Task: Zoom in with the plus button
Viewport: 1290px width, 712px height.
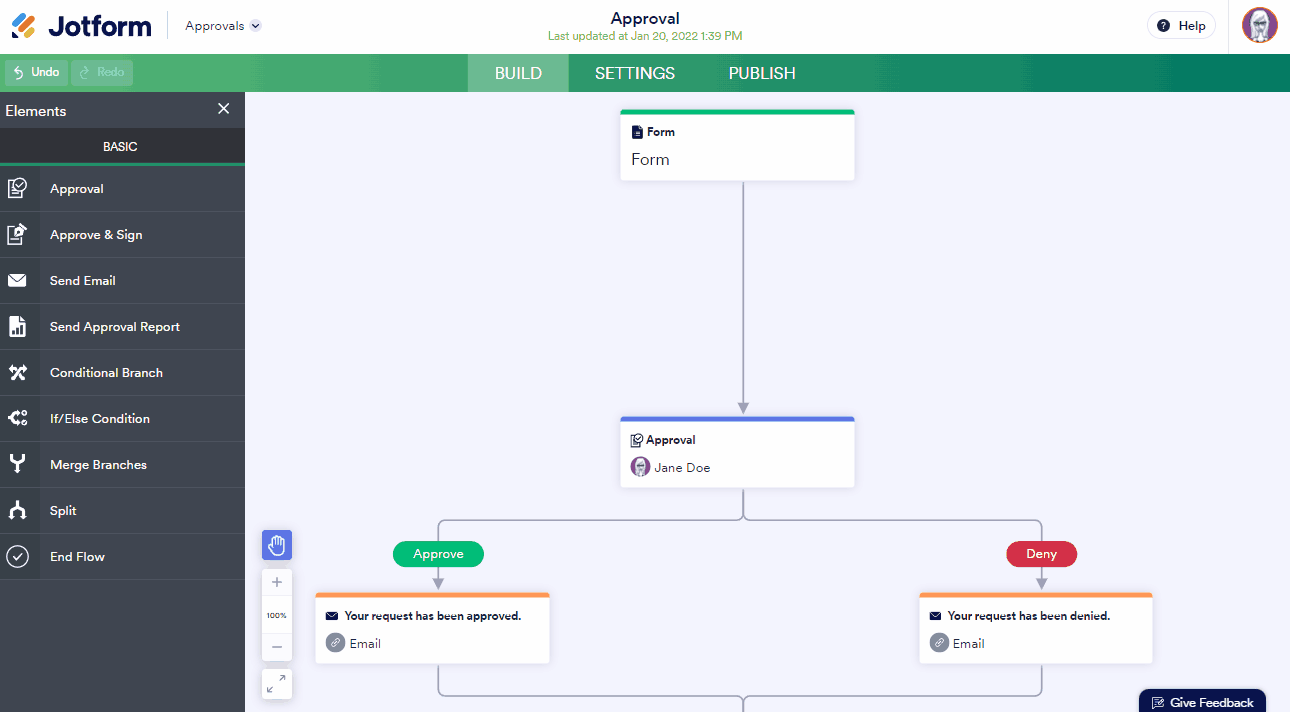Action: coord(277,583)
